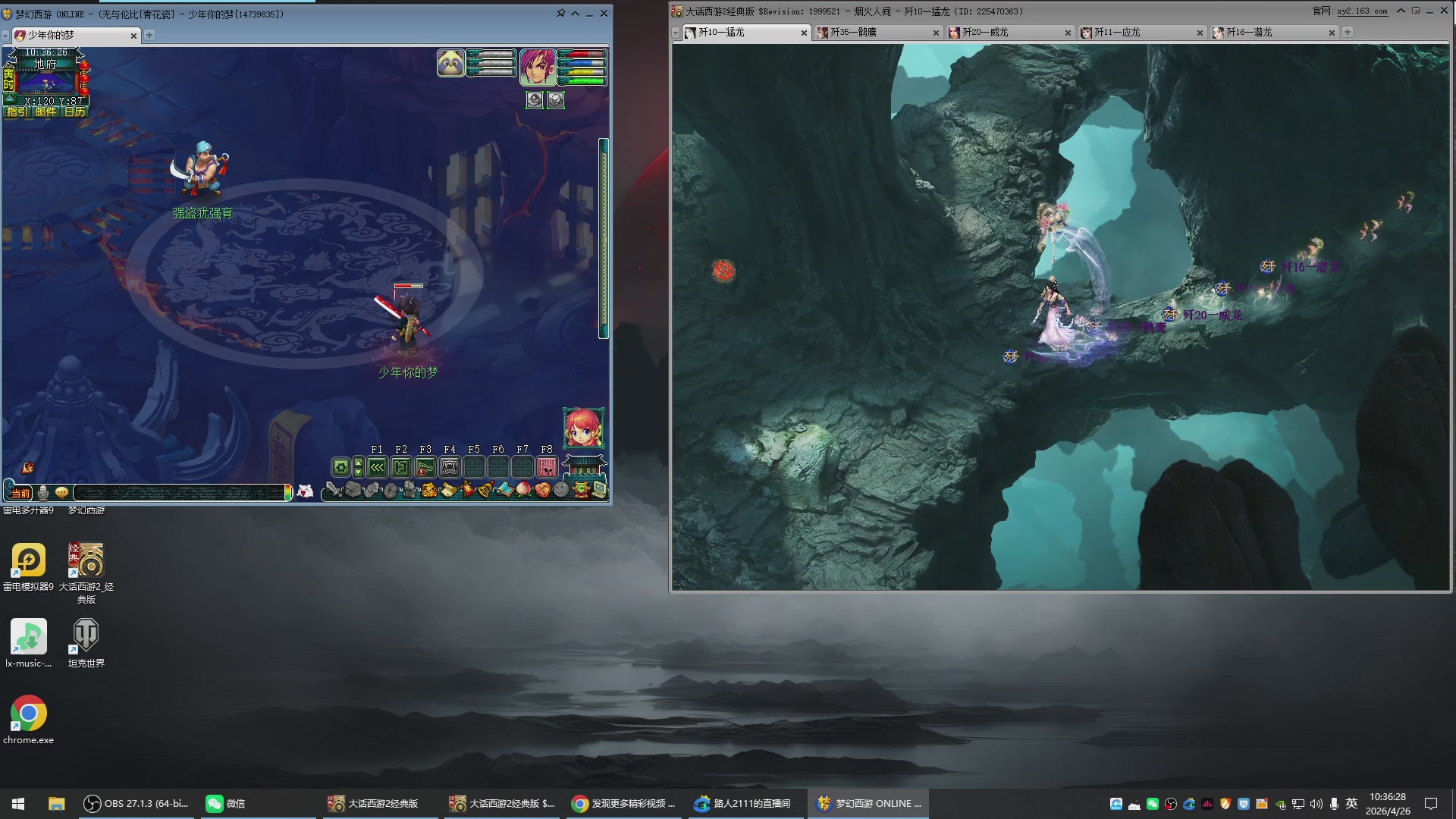Open the panda pet portrait
Image resolution: width=1456 pixels, height=819 pixels.
(x=451, y=63)
